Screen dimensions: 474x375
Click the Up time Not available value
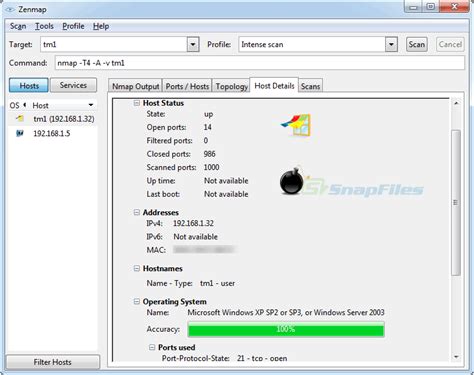(x=226, y=181)
